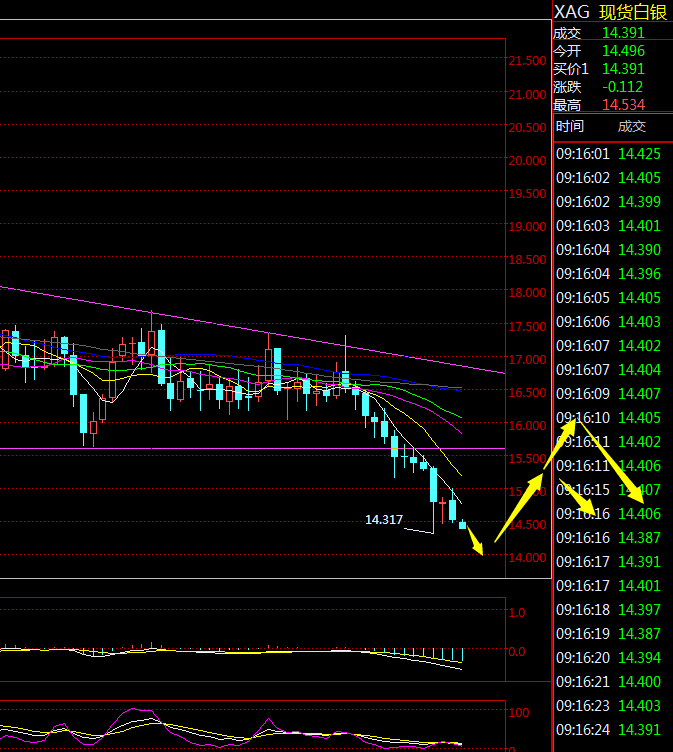Click the 买价1 bid price 14.391
This screenshot has height=752, width=673.
[623, 69]
